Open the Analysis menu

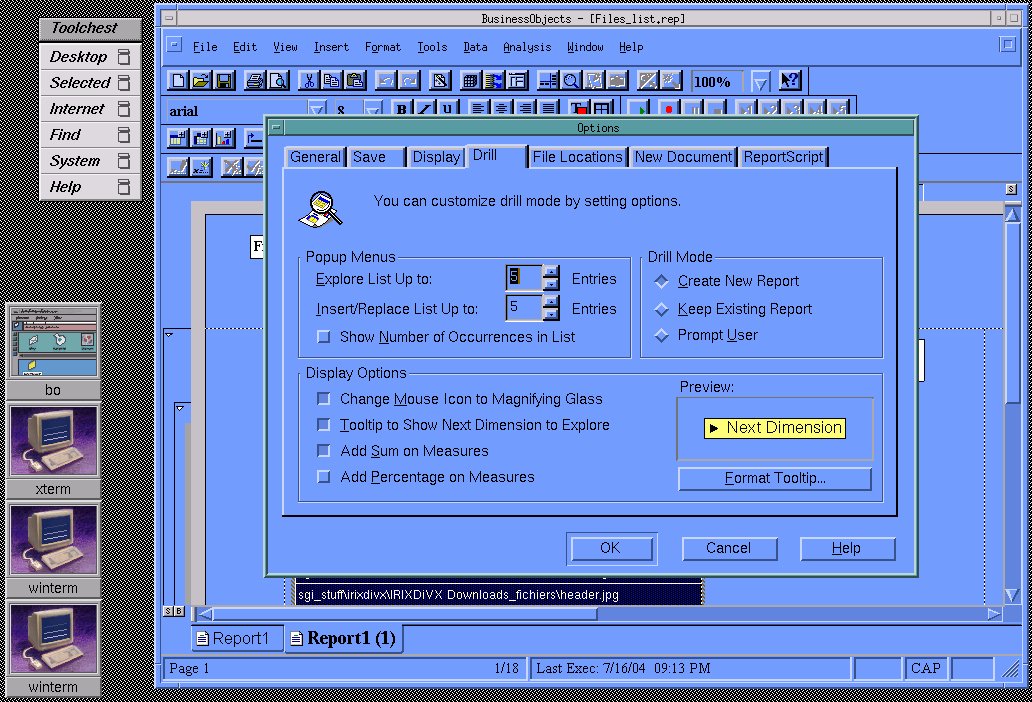coord(526,47)
